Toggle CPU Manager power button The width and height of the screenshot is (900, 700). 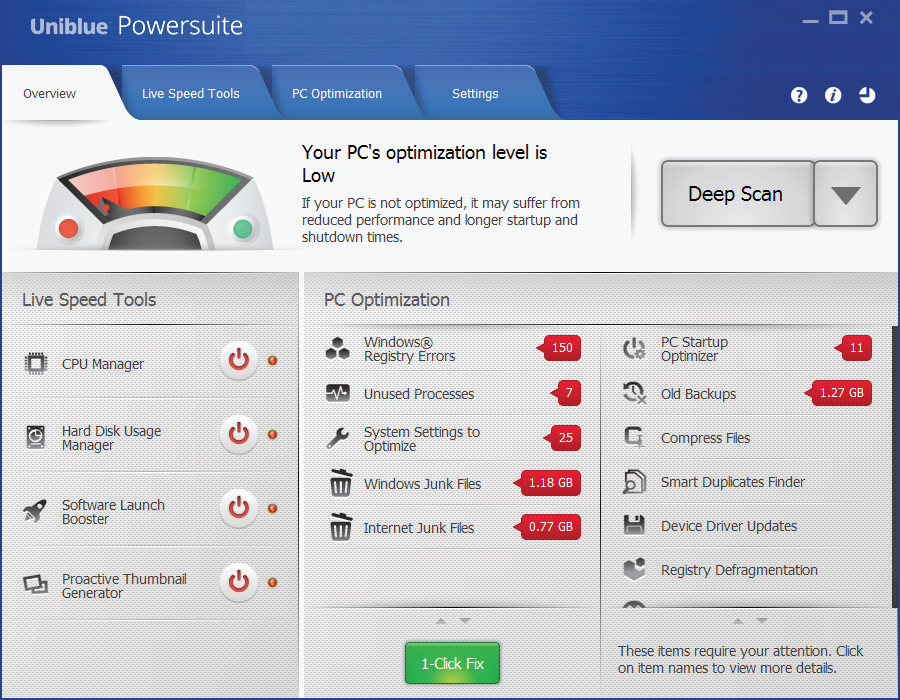[x=238, y=361]
